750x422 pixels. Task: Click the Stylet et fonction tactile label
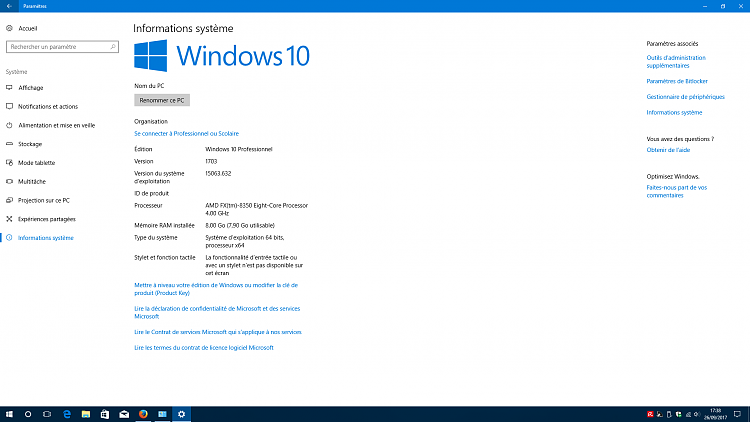pyautogui.click(x=165, y=257)
